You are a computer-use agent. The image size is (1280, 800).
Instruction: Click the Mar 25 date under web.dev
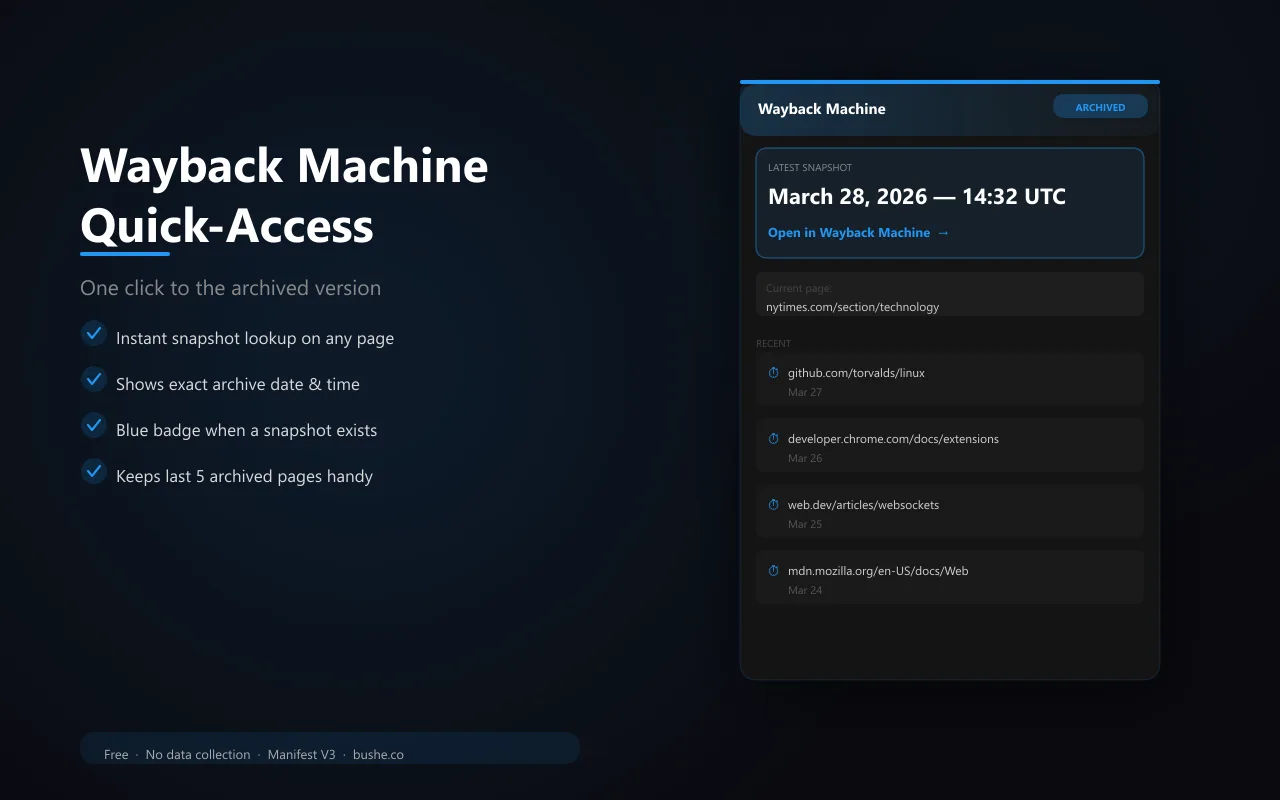pyautogui.click(x=805, y=524)
